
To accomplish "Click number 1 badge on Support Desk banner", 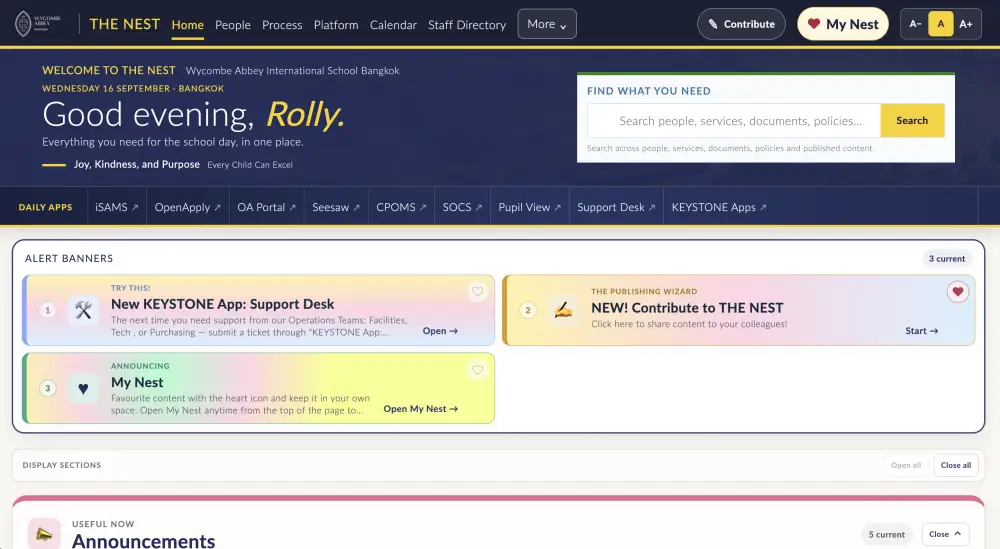I will coord(48,310).
